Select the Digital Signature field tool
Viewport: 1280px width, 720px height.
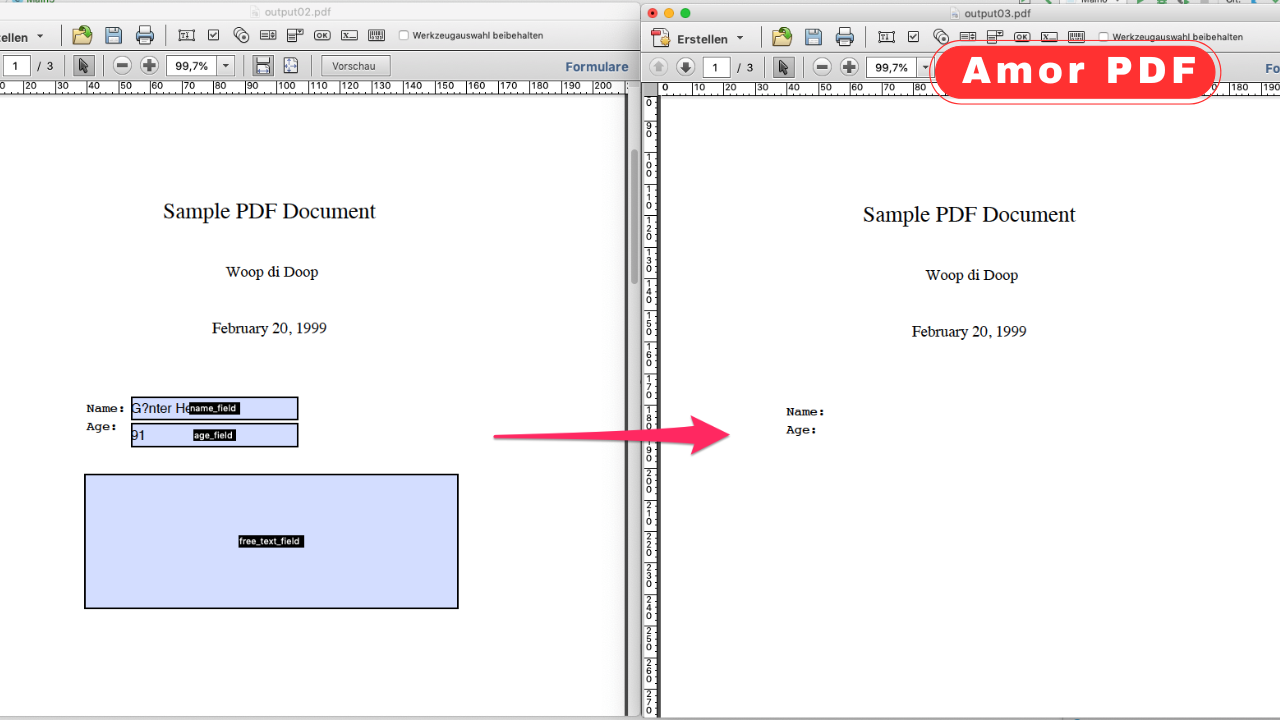tap(349, 35)
